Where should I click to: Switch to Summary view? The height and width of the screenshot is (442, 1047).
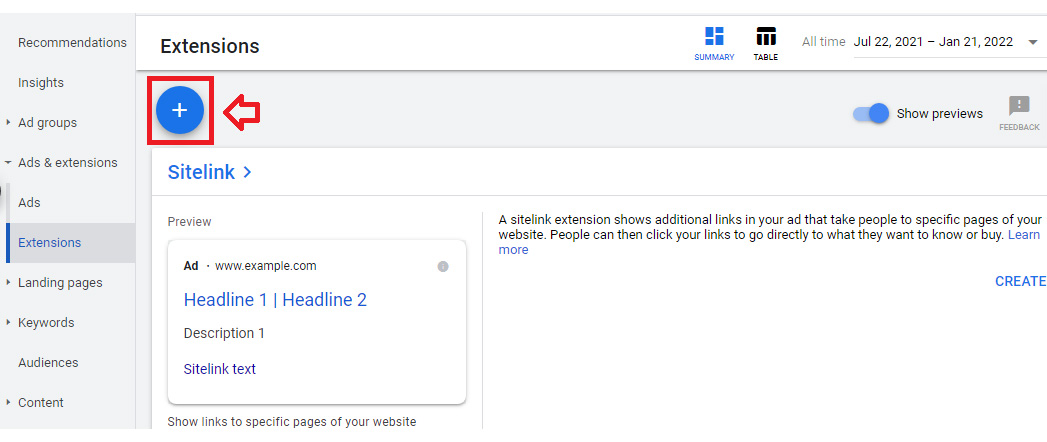point(714,44)
